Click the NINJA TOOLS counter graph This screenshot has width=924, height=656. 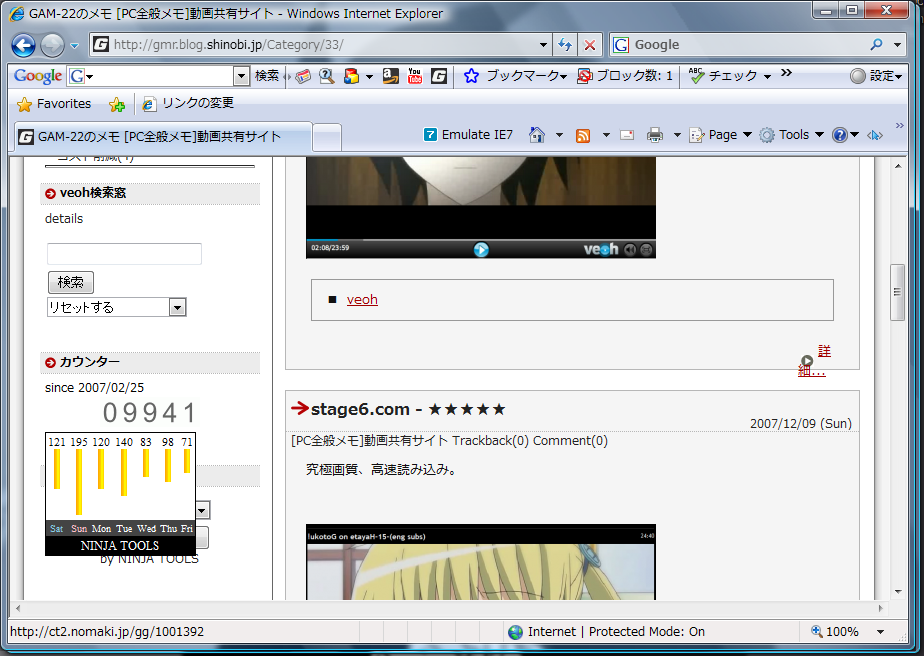point(120,494)
